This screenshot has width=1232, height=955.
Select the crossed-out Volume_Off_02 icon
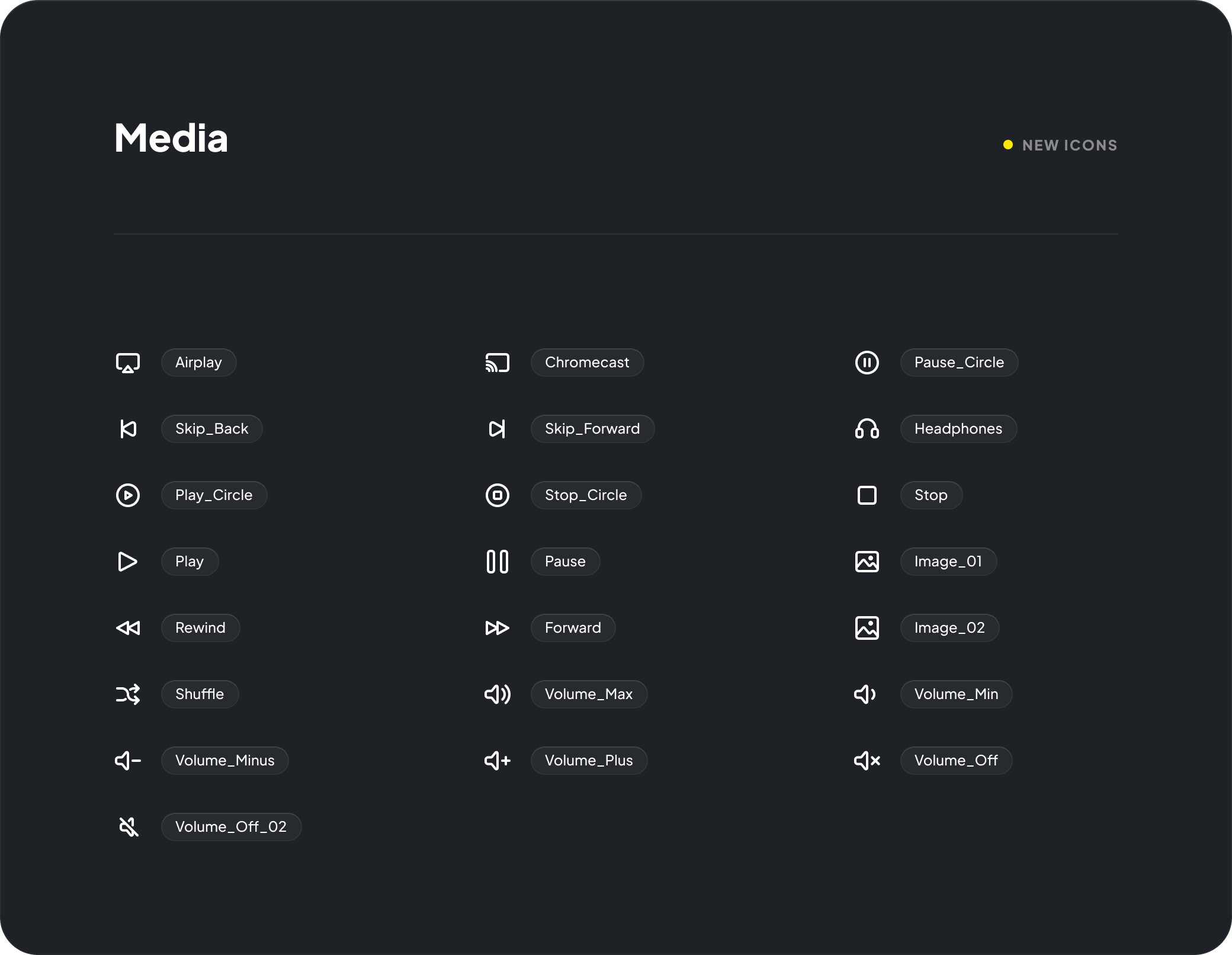[x=128, y=827]
